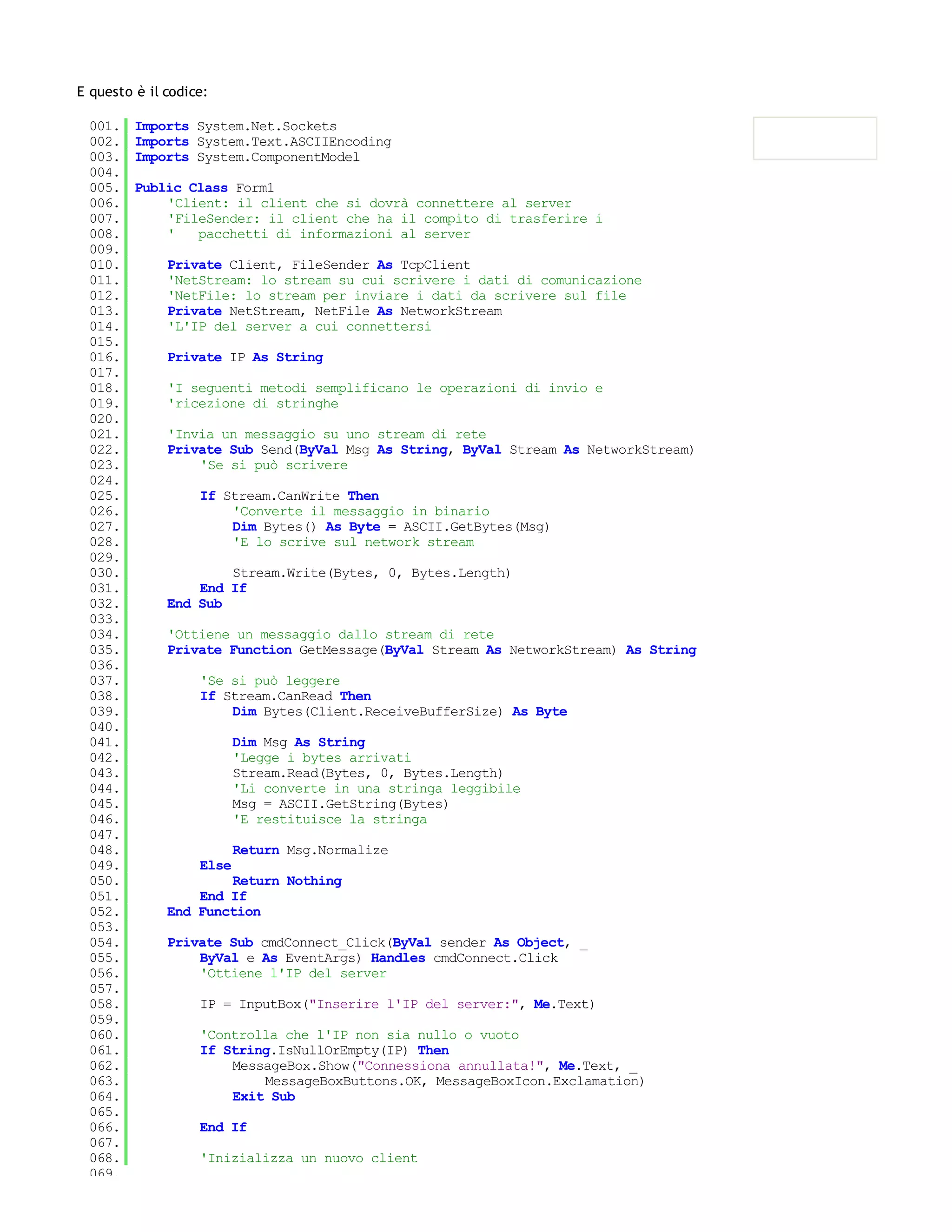Click the "Private Sub Send(ByVal Msg As String" line
952x1232 pixels.
(x=430, y=450)
